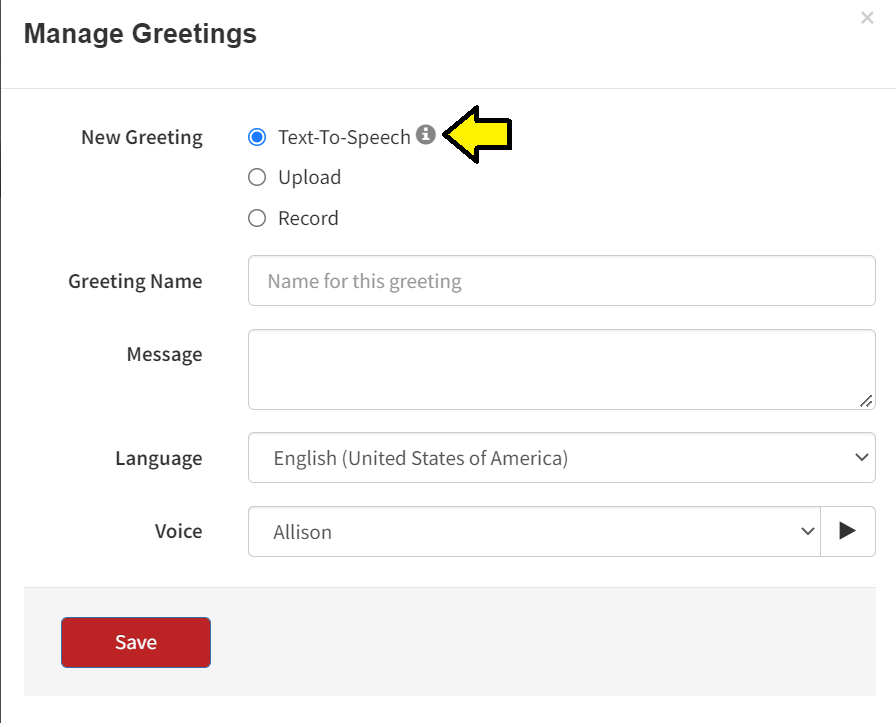Image resolution: width=896 pixels, height=723 pixels.
Task: Click the Text-To-Speech label text
Action: 344,138
